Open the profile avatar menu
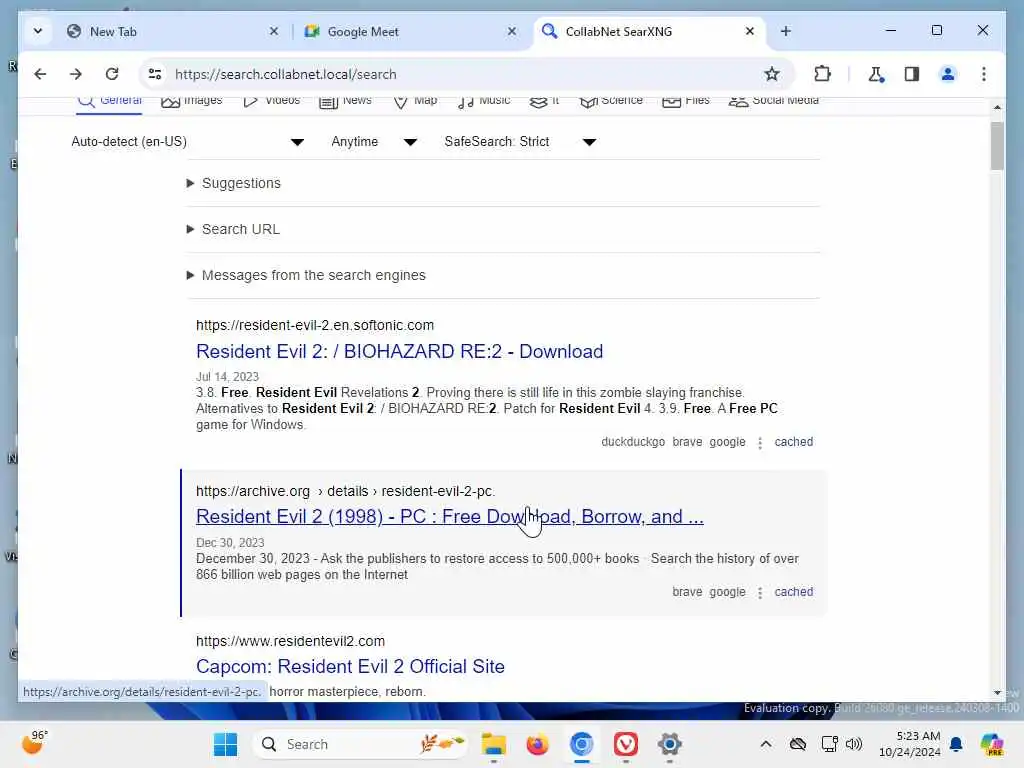 click(948, 74)
